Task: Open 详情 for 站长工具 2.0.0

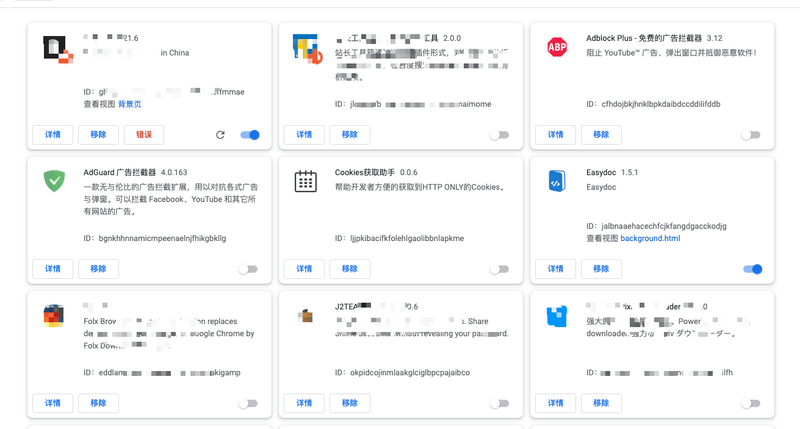Action: point(304,135)
